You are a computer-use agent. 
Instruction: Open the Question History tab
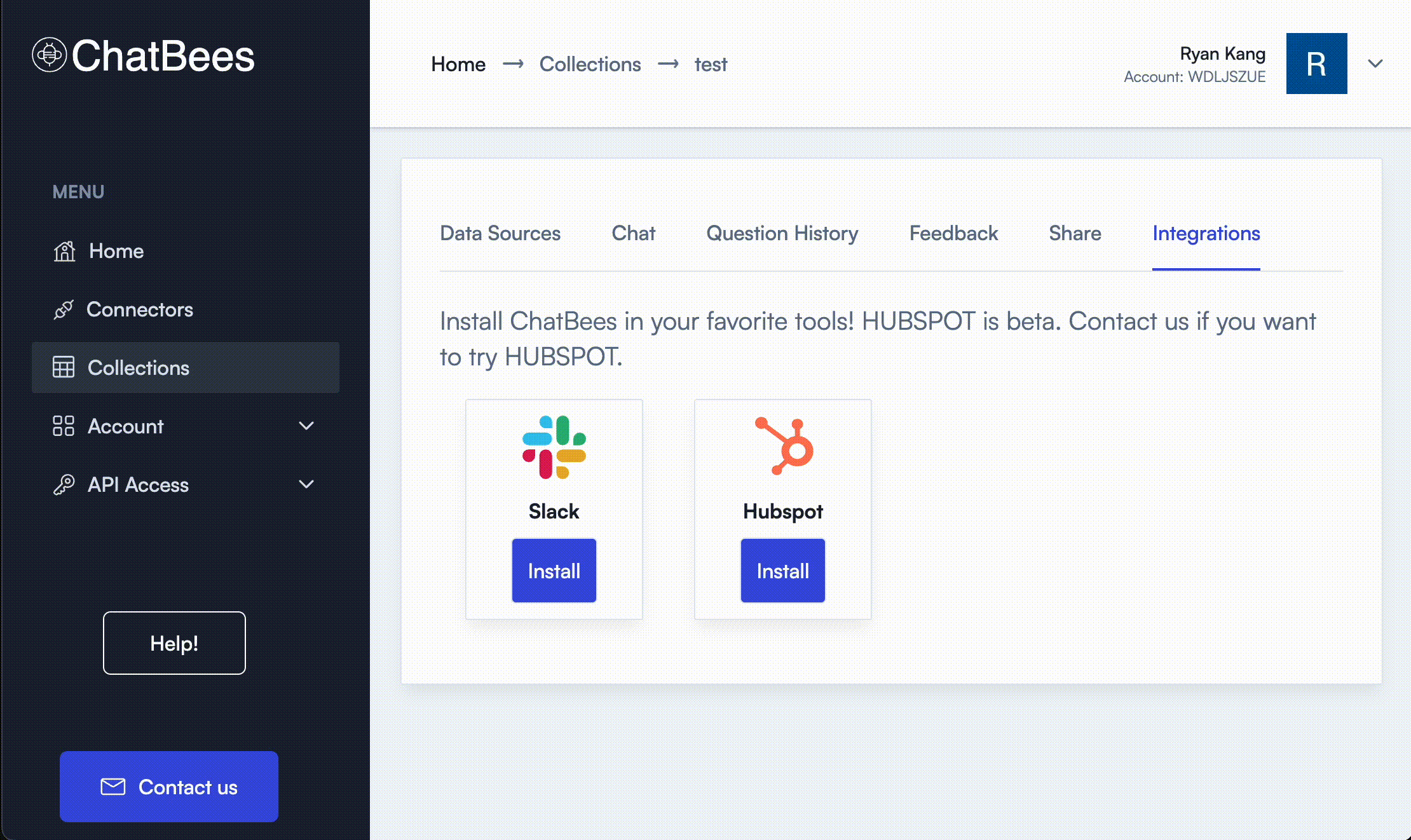[782, 233]
